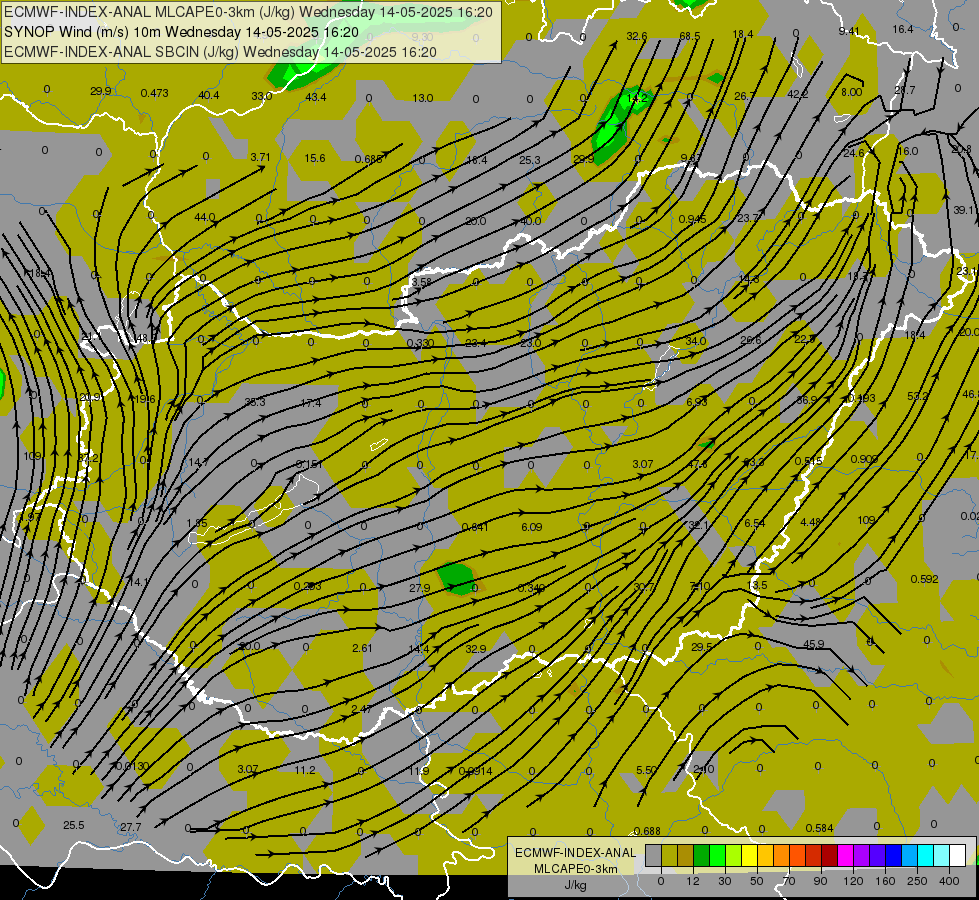
Task: Click the map value 35.3
Action: 255,402
